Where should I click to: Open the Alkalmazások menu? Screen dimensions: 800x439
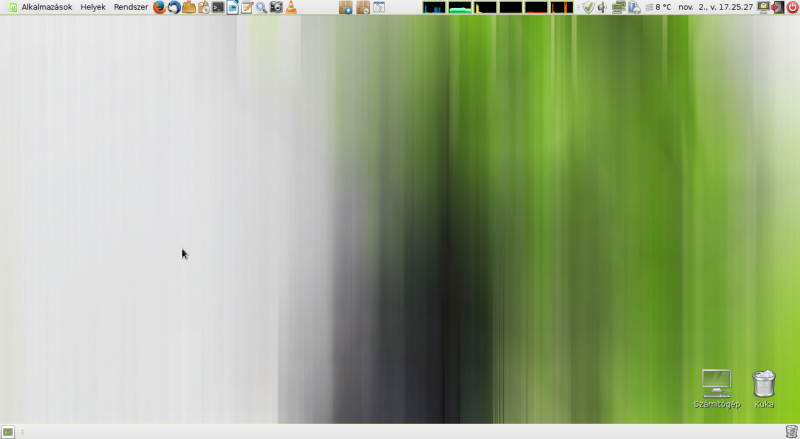[x=46, y=7]
